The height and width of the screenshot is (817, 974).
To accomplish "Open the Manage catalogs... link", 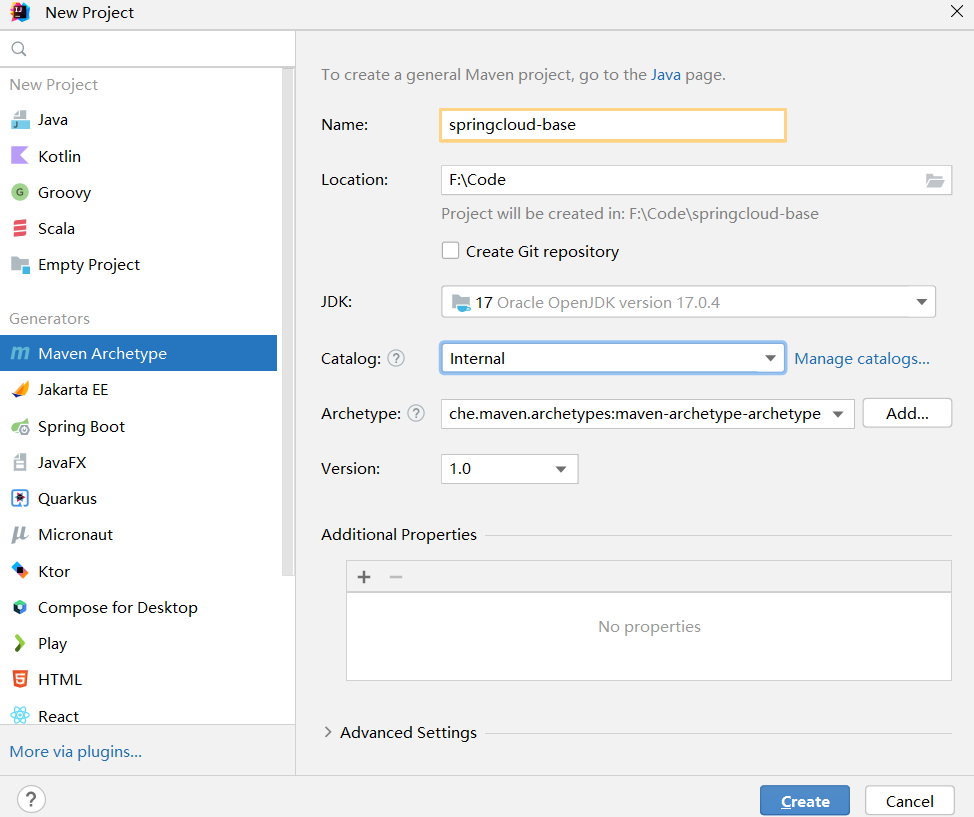I will (x=862, y=358).
